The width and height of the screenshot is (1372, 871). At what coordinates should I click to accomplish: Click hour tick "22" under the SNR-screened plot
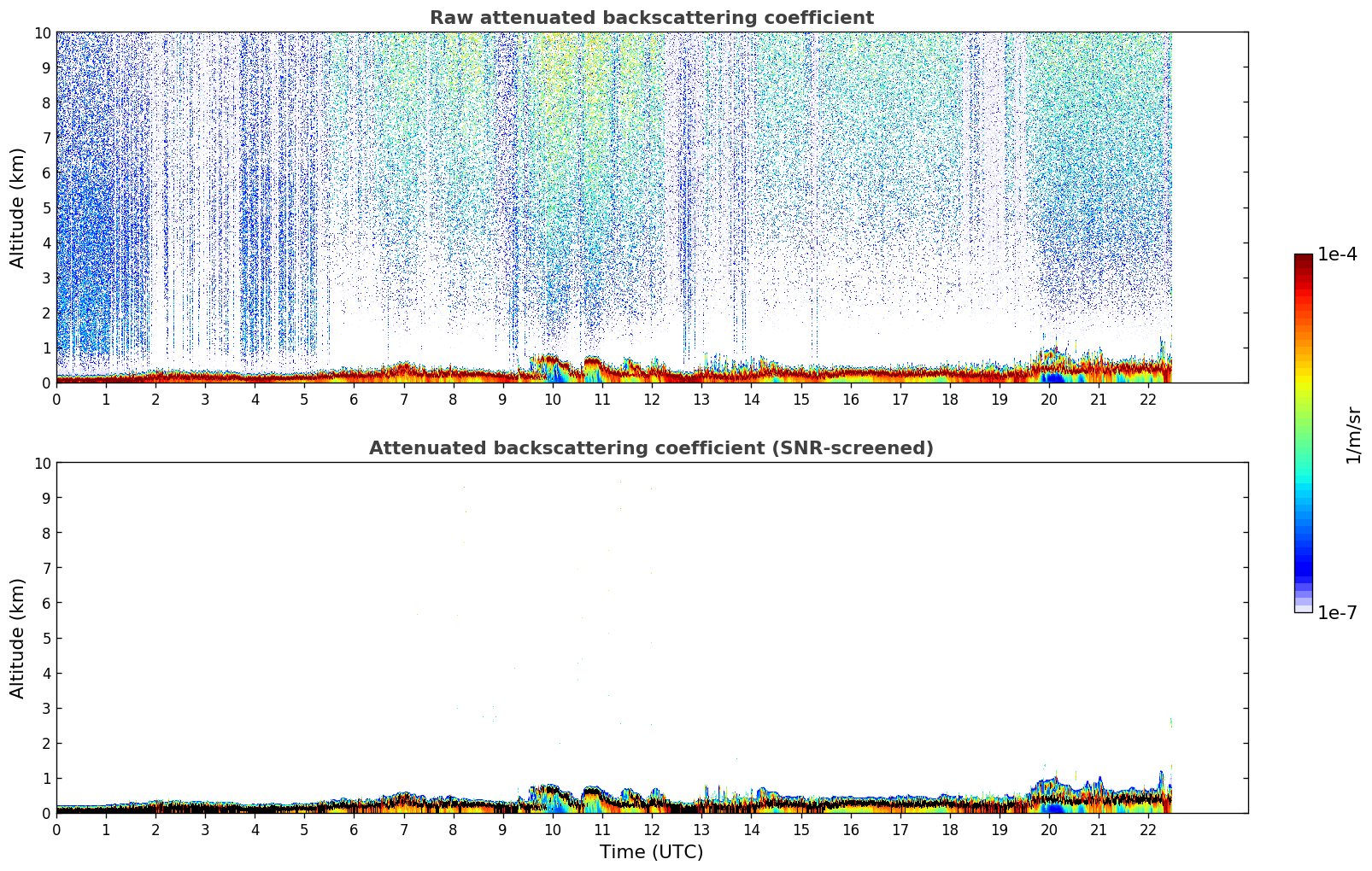coord(1148,830)
